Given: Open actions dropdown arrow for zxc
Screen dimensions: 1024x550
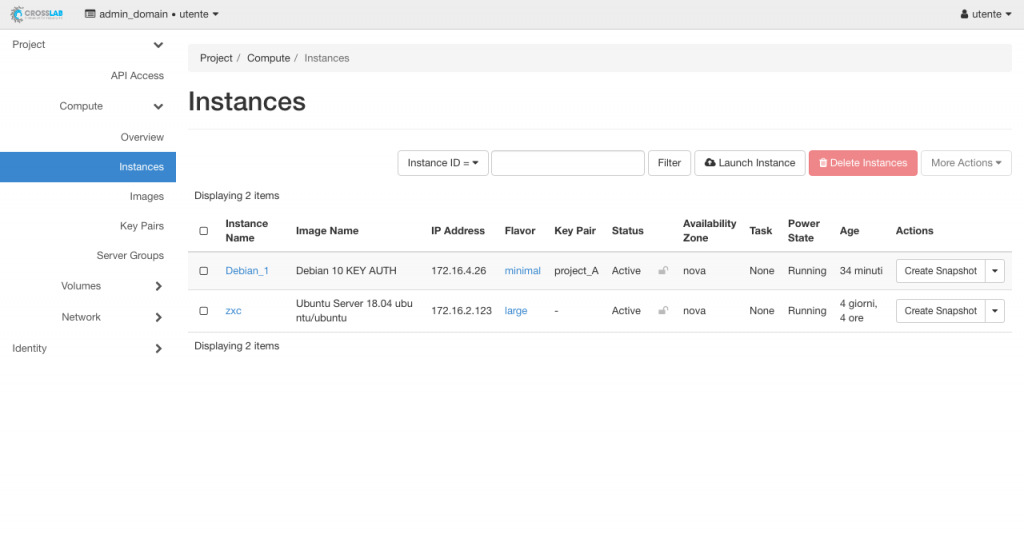Looking at the screenshot, I should point(995,311).
